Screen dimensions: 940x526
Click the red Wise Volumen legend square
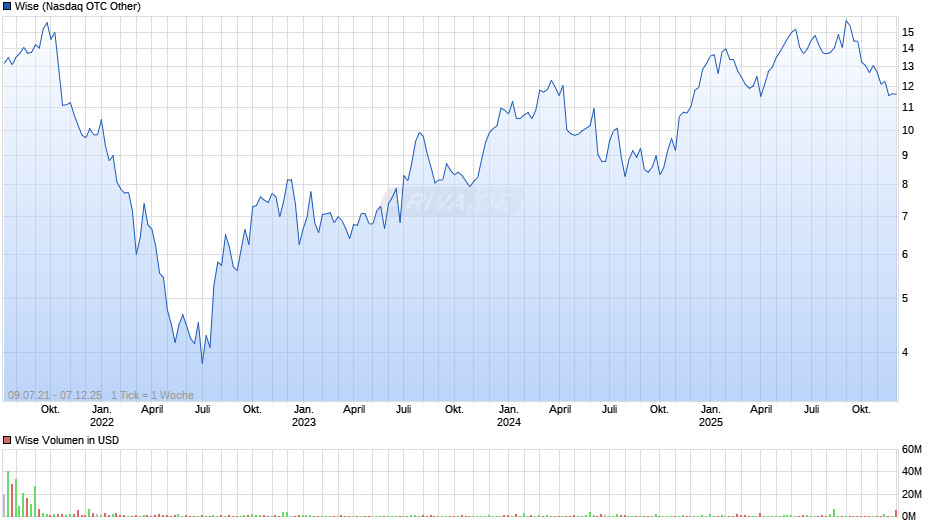click(7, 440)
